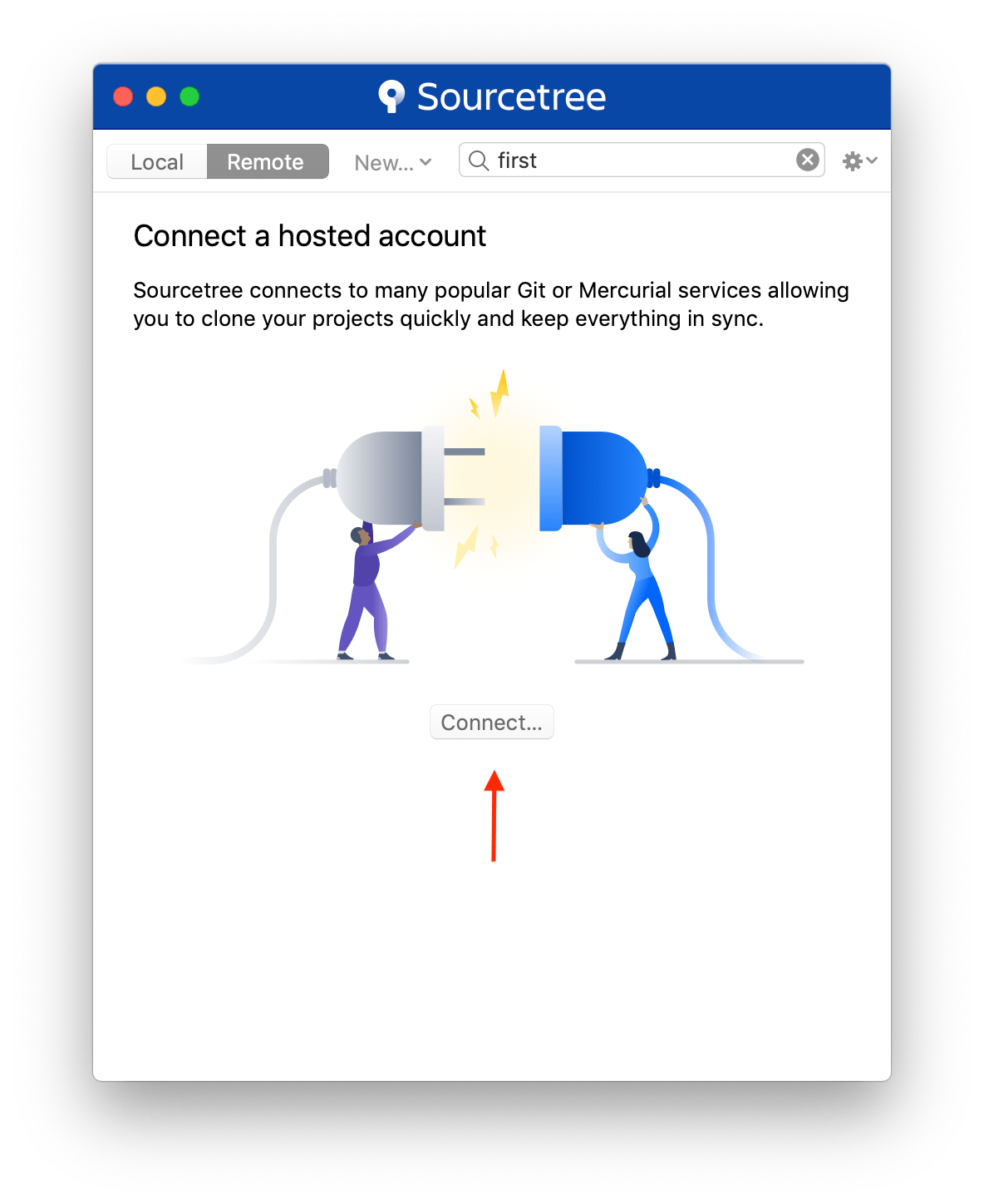Click the red arrow pointing at Connect
This screenshot has width=984, height=1204.
(494, 816)
